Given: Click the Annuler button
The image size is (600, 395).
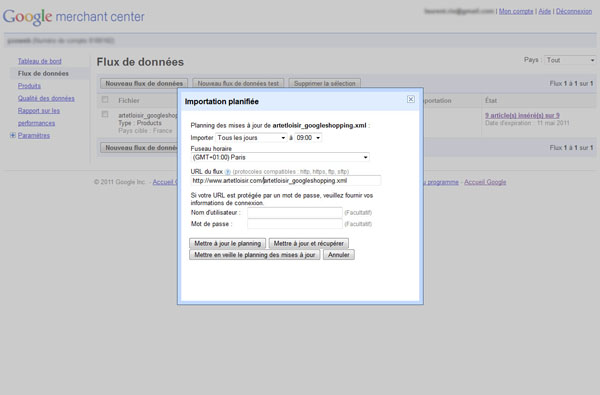Looking at the screenshot, I should coord(339,255).
